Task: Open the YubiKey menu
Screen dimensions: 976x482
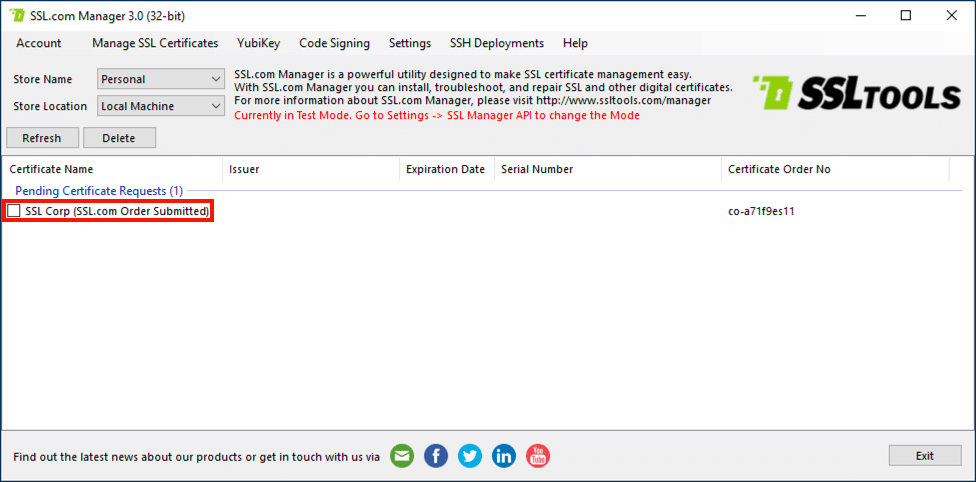Action: (258, 43)
